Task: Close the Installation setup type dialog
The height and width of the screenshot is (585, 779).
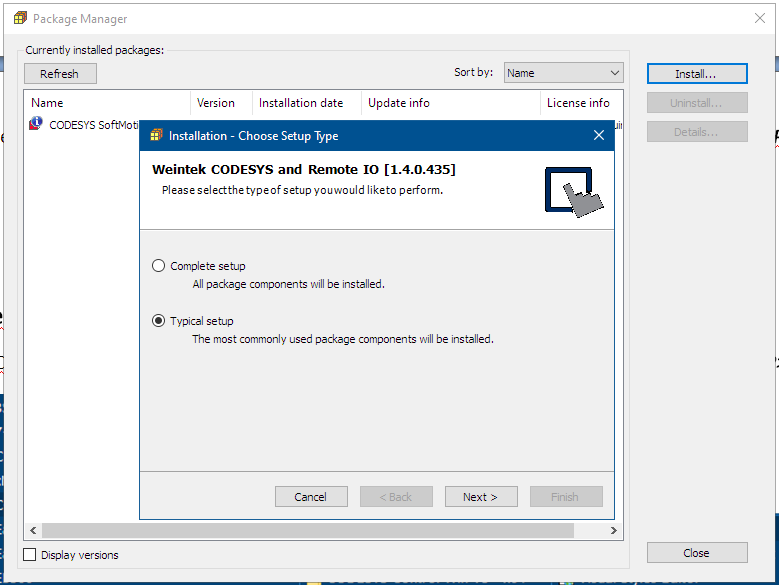Action: (x=599, y=135)
